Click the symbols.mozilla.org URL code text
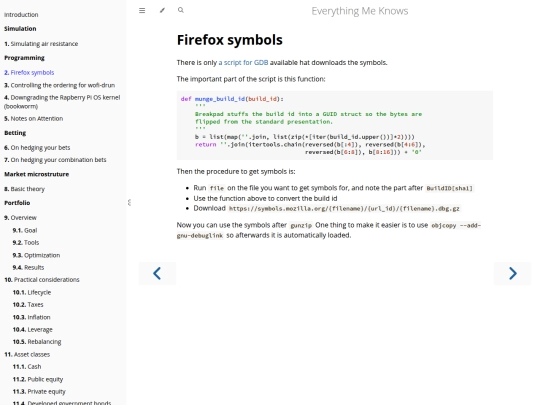This screenshot has width=540, height=405. coord(344,209)
